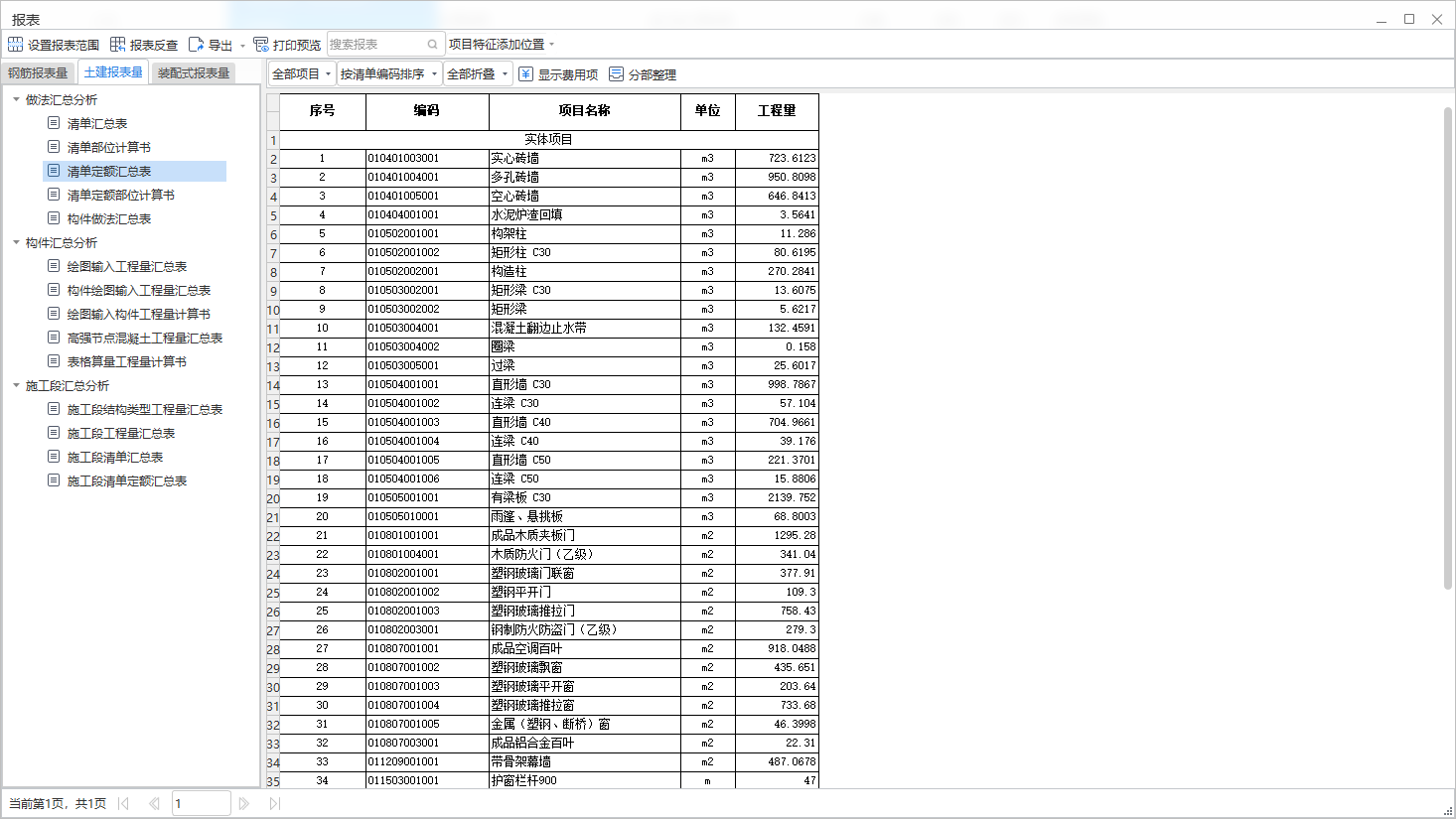1456x819 pixels.
Task: Click cell 实心砖墙
Action: pyautogui.click(x=585, y=158)
